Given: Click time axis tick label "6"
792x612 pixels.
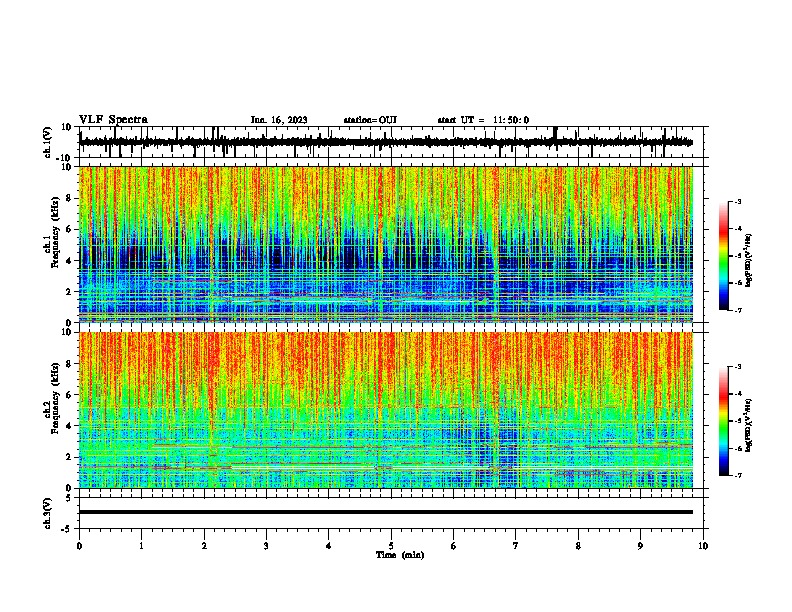Looking at the screenshot, I should pyautogui.click(x=454, y=546).
